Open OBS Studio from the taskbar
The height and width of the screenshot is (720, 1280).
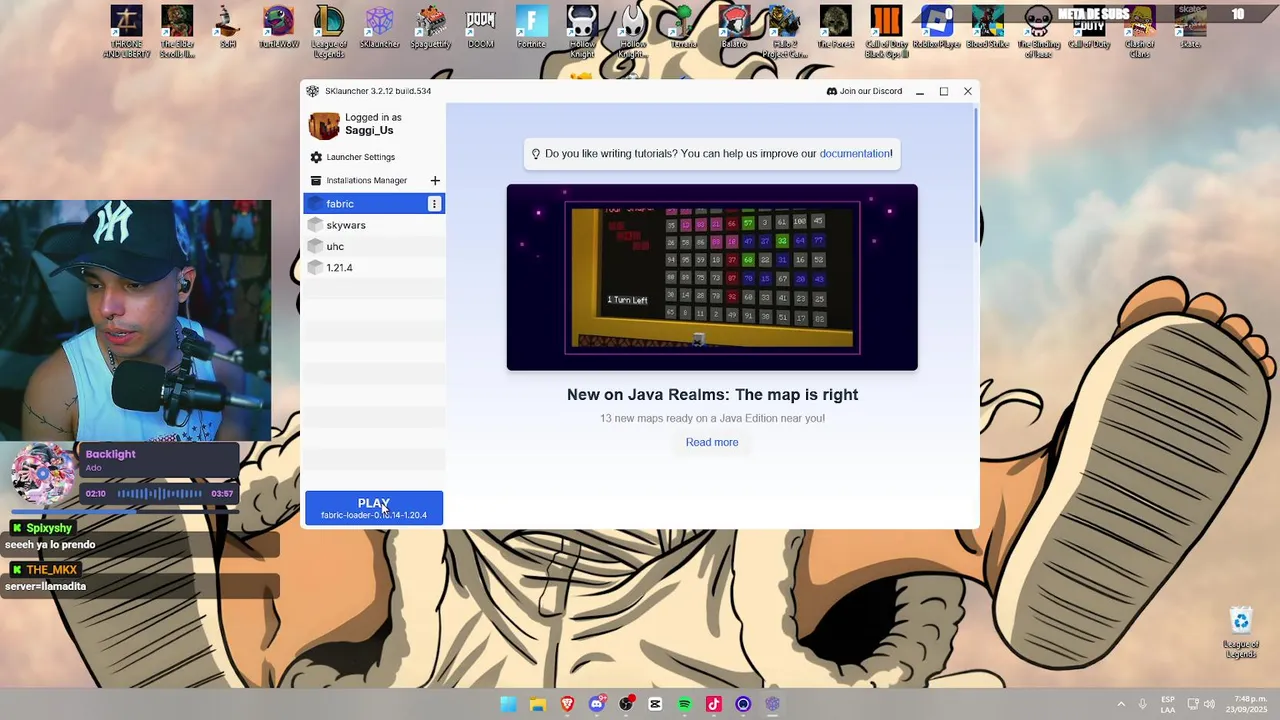pos(626,704)
